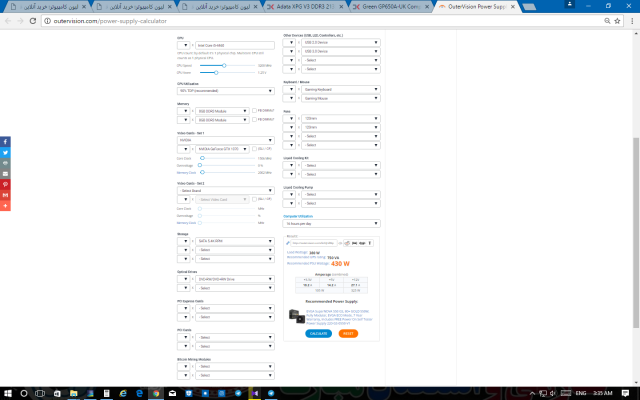Reload the current page

[x=33, y=21]
